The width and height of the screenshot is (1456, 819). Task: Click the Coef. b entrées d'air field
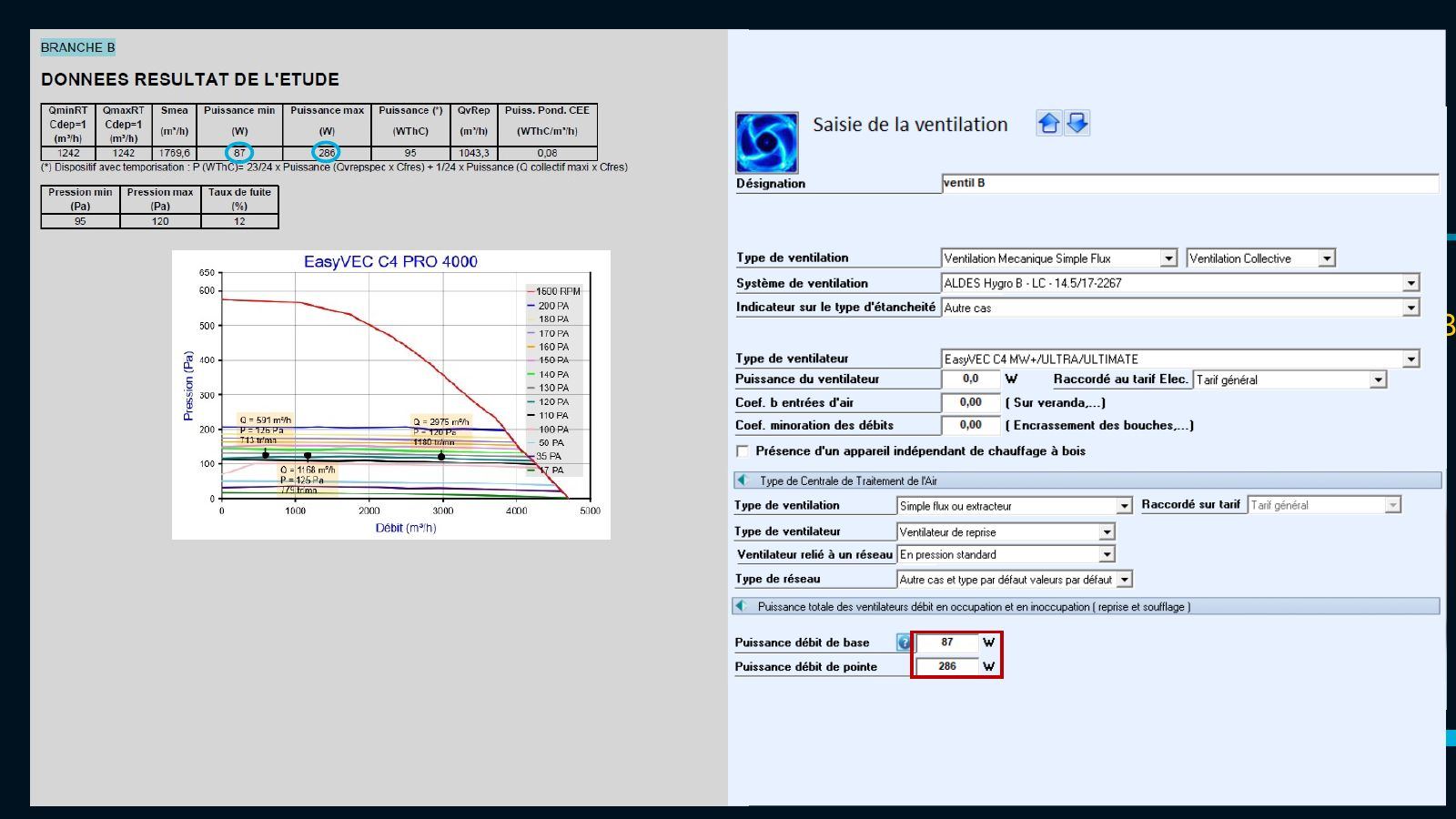tap(970, 402)
